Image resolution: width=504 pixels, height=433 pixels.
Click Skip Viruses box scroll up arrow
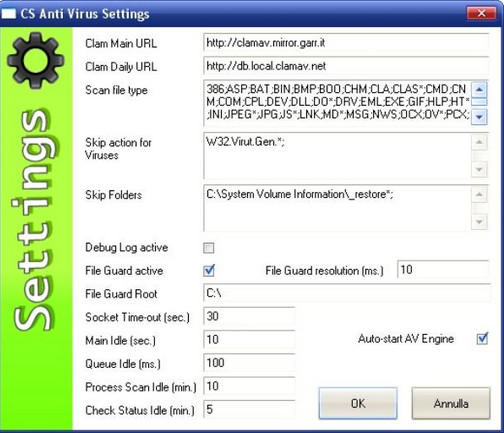479,142
